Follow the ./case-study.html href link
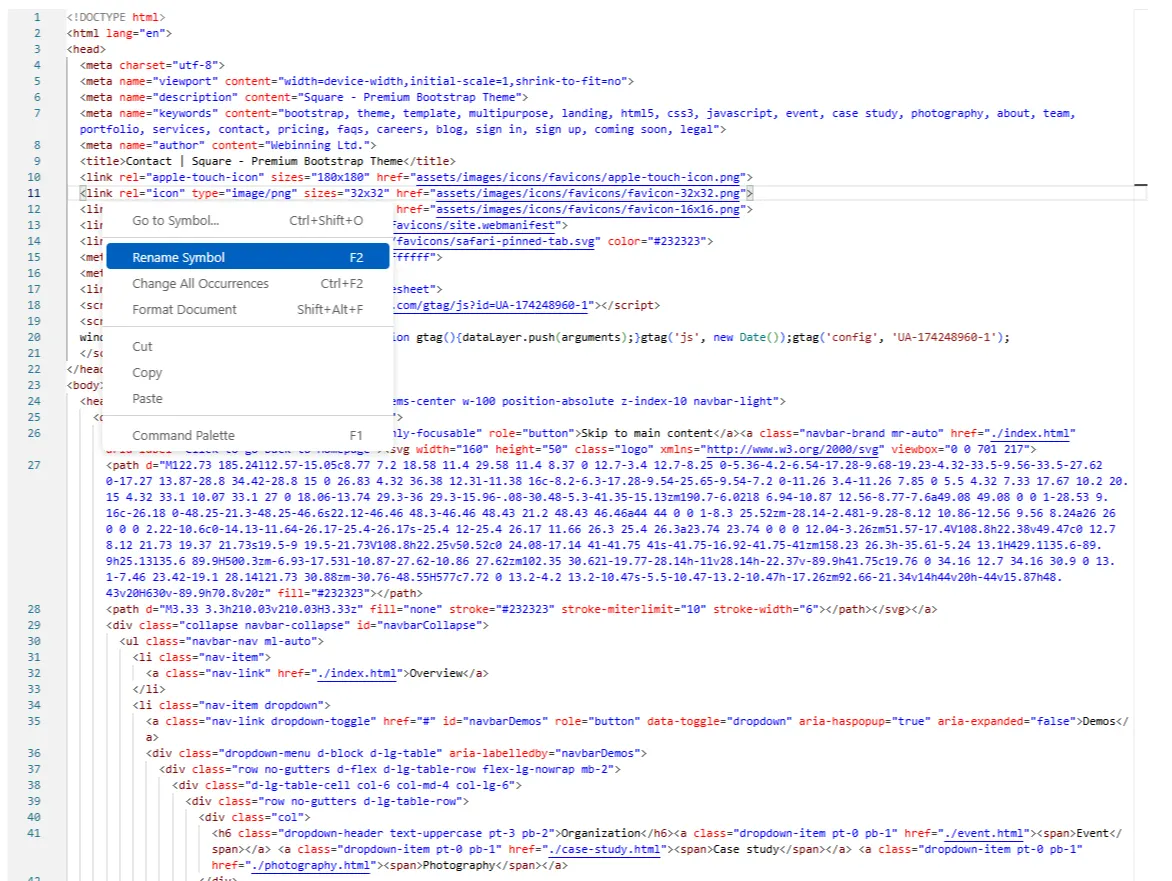The width and height of the screenshot is (1172, 881). point(604,849)
